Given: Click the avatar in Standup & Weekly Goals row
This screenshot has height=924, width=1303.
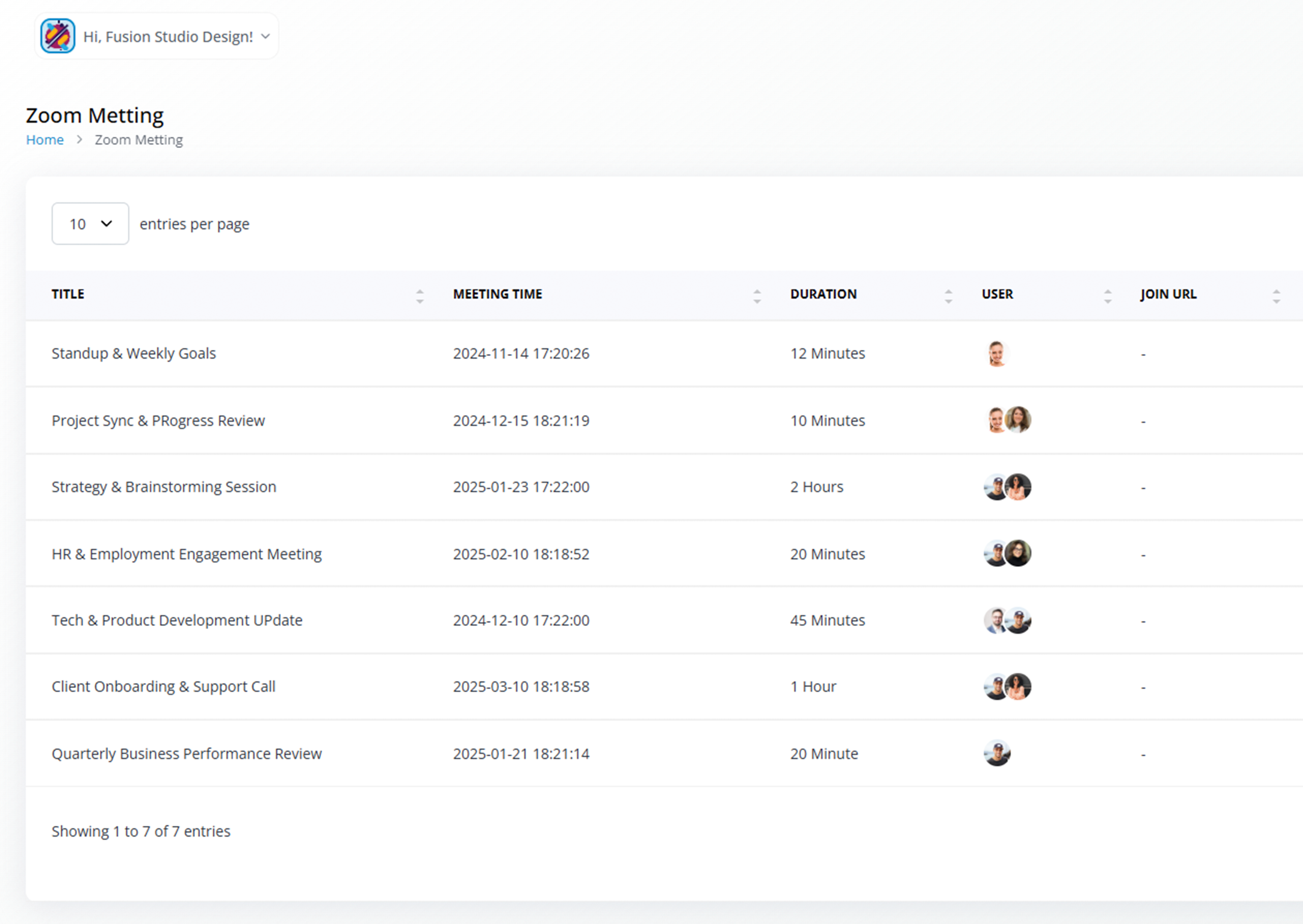Looking at the screenshot, I should coord(997,353).
